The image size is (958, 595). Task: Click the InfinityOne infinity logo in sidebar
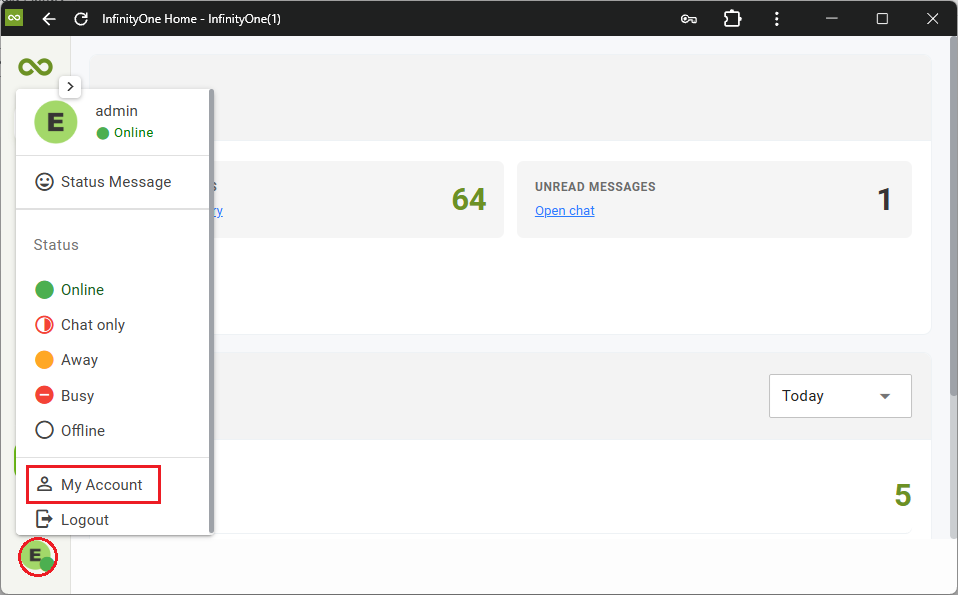pyautogui.click(x=35, y=67)
